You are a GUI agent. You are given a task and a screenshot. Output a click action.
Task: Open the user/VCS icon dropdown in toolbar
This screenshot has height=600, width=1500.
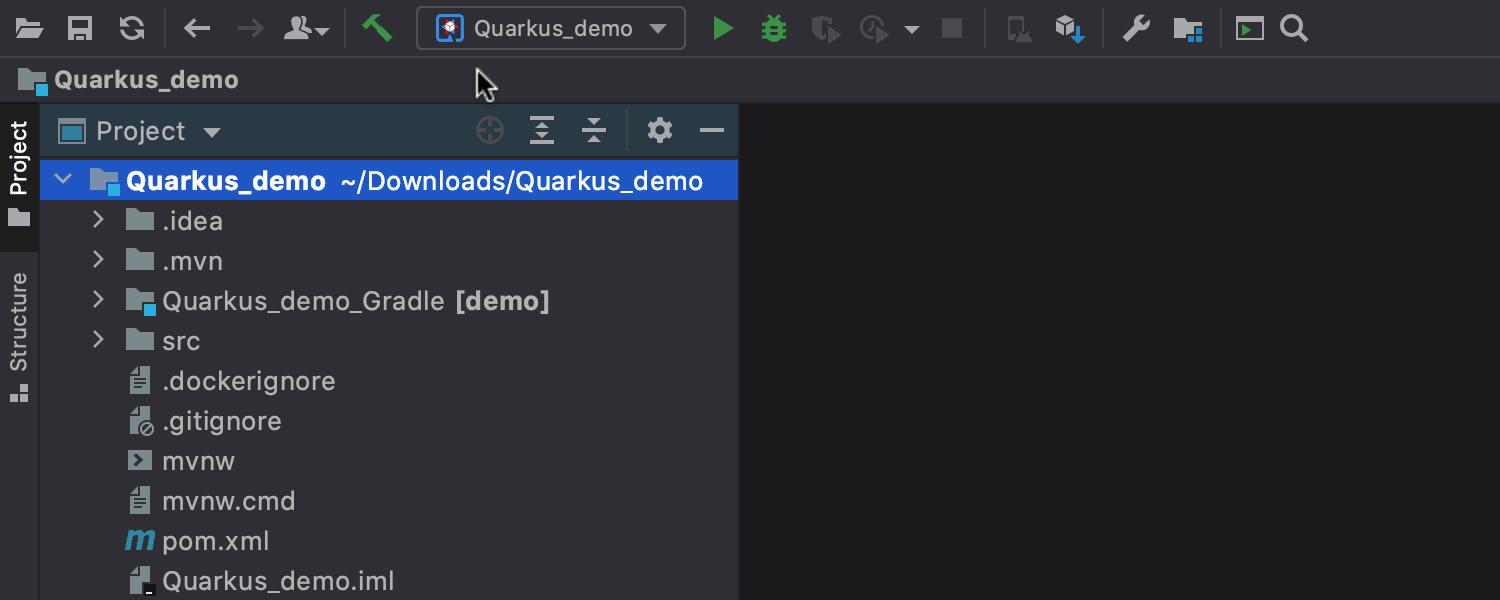pos(306,29)
